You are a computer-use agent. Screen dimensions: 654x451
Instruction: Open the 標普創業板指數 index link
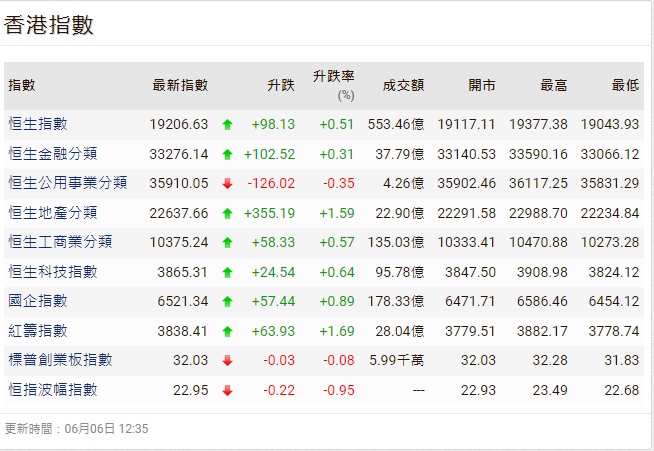60,360
